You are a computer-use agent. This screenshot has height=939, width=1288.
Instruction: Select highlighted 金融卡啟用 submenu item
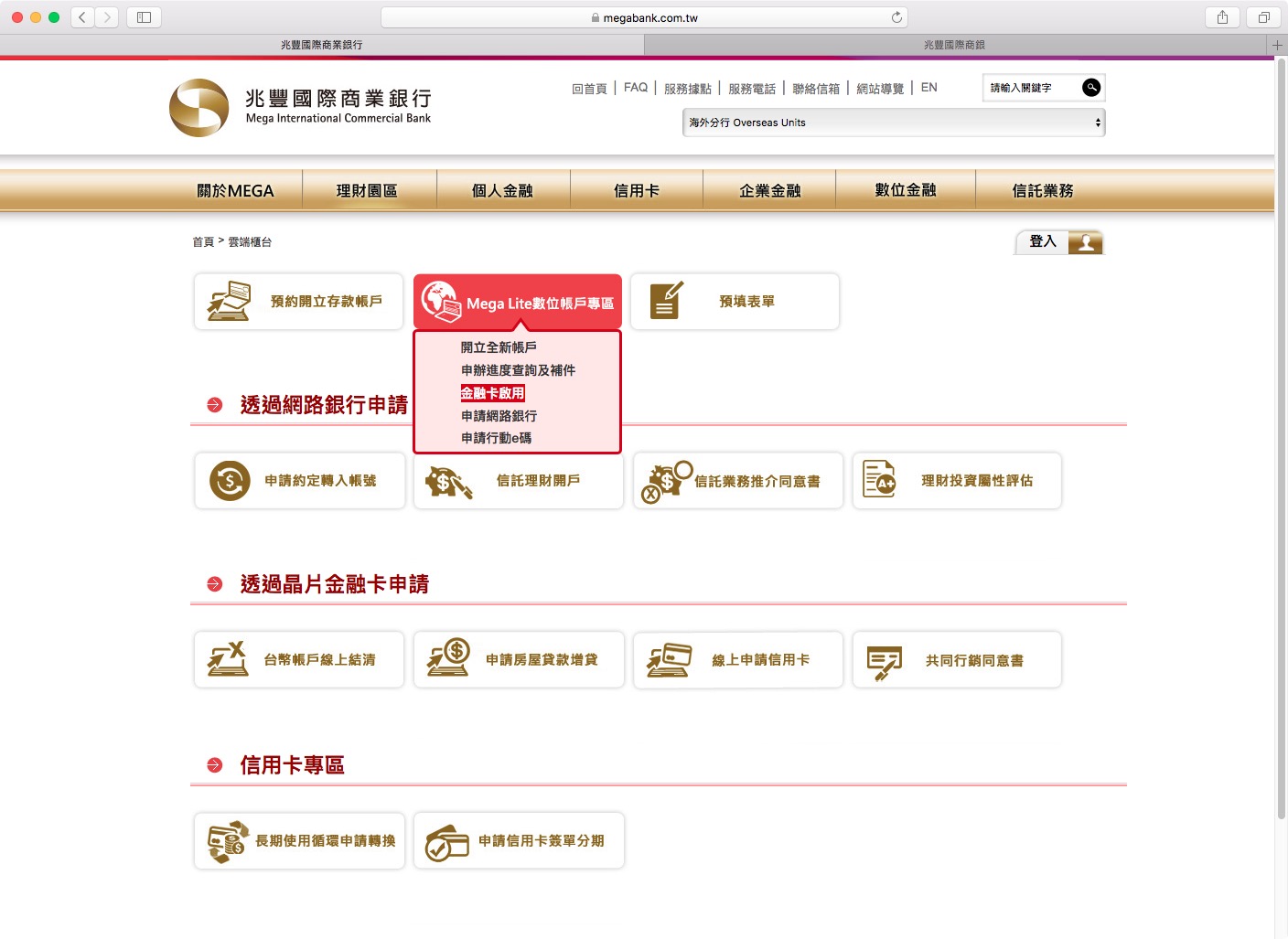pos(492,393)
